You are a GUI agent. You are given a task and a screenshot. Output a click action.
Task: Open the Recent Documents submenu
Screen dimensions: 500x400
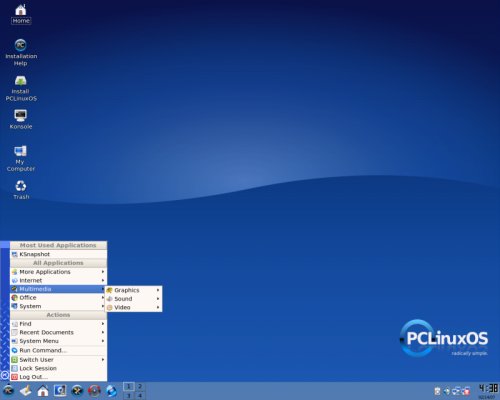point(58,332)
